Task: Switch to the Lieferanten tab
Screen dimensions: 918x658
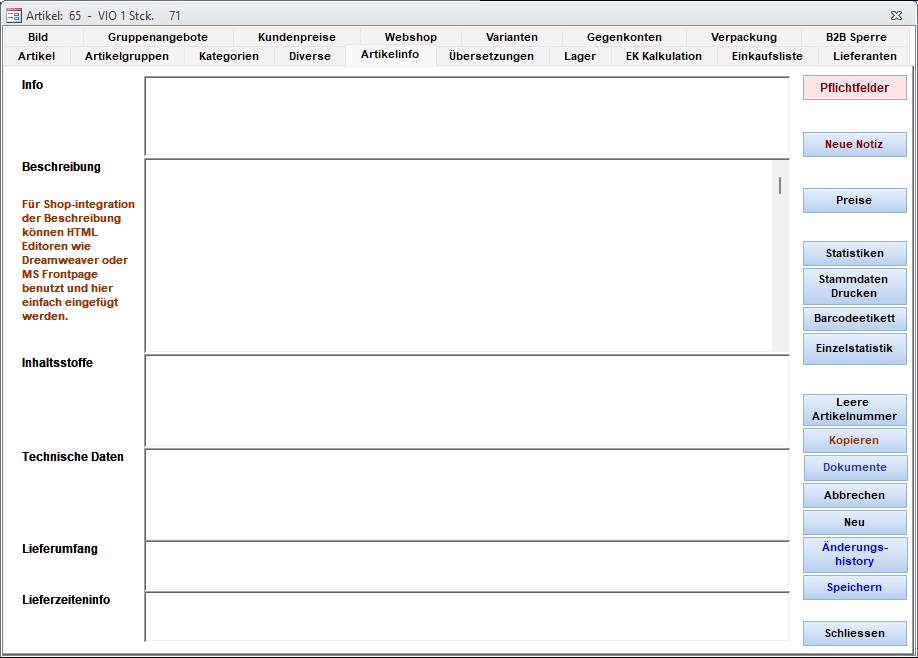Action: [x=864, y=56]
